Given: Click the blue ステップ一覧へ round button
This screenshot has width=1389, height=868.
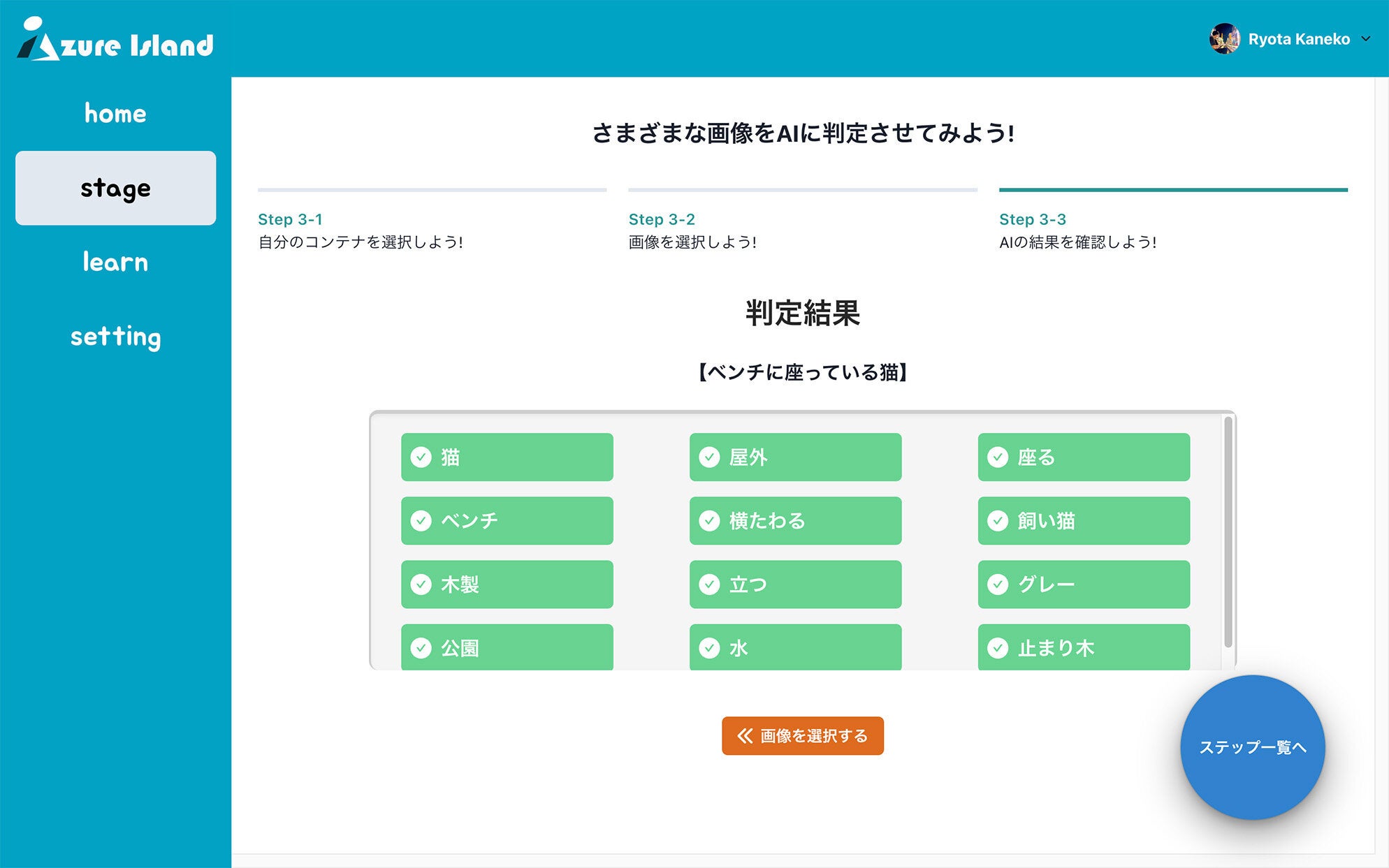Looking at the screenshot, I should click(x=1252, y=747).
